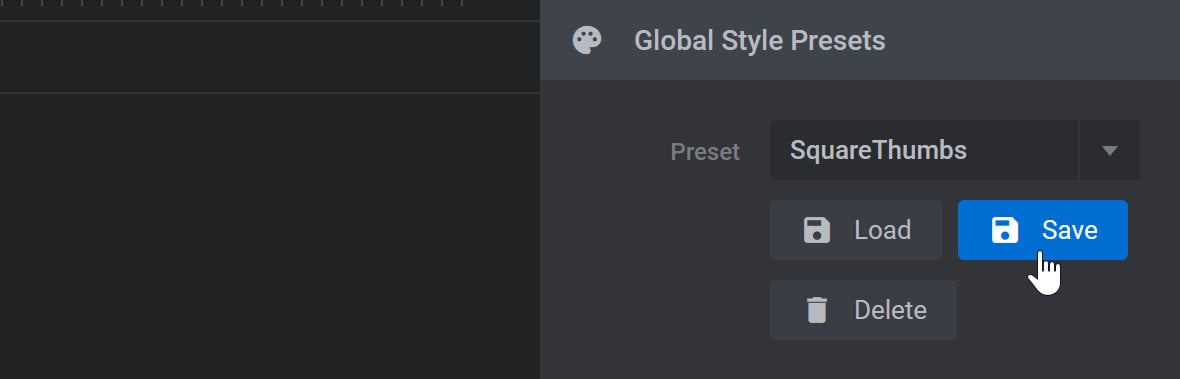1180x379 pixels.
Task: Click blank panel area below the Delete button
Action: pyautogui.click(x=859, y=361)
